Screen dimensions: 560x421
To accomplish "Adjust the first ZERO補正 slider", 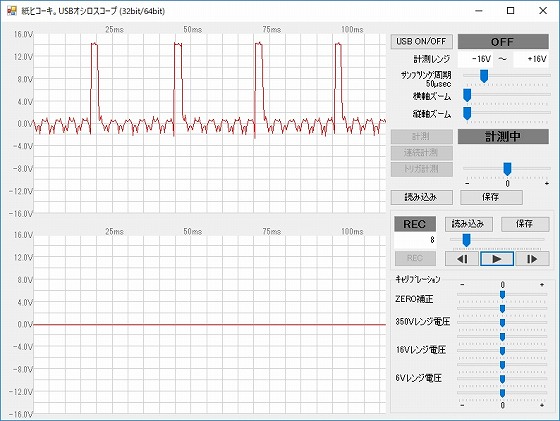I will (x=502, y=295).
